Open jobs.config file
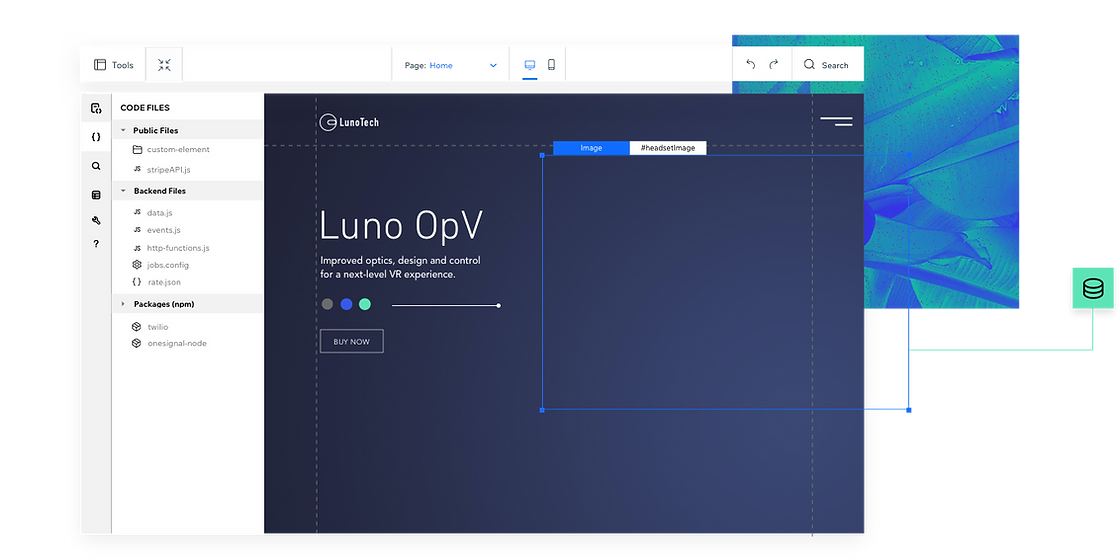Screen dimensions: 1120x560 pos(168,265)
